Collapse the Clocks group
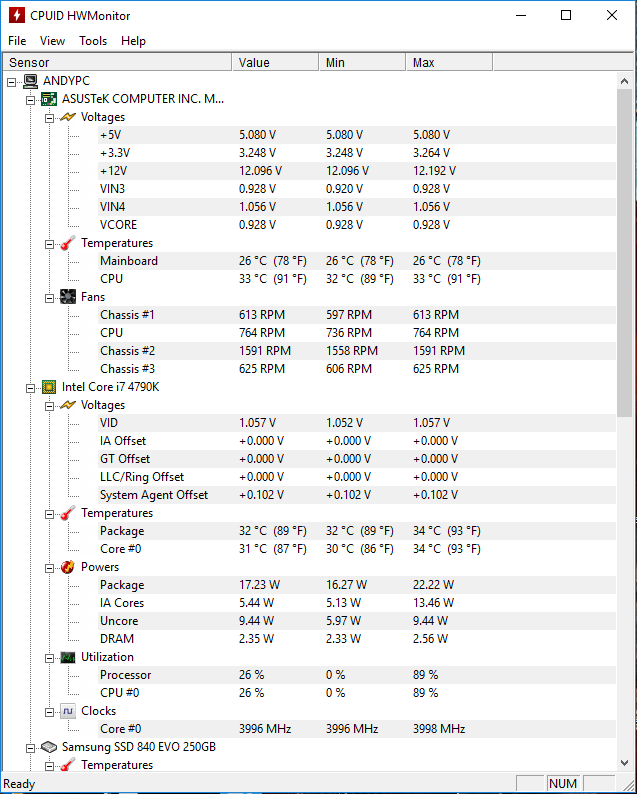Image resolution: width=637 pixels, height=794 pixels. (x=49, y=712)
